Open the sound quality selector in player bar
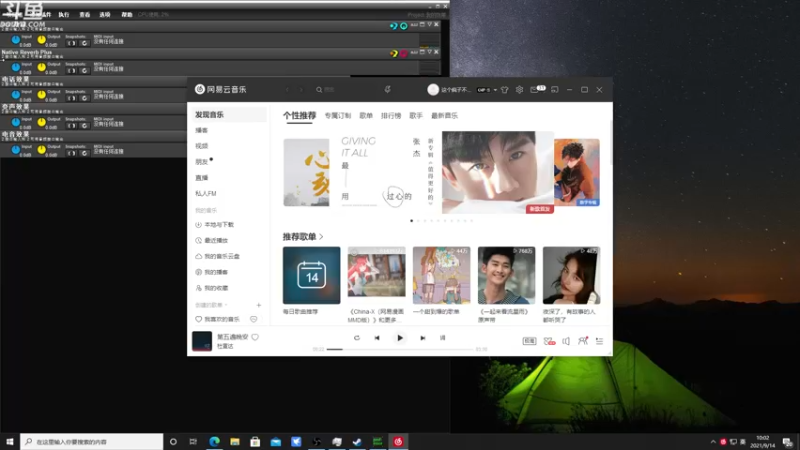Viewport: 800px width, 450px height. (x=530, y=341)
